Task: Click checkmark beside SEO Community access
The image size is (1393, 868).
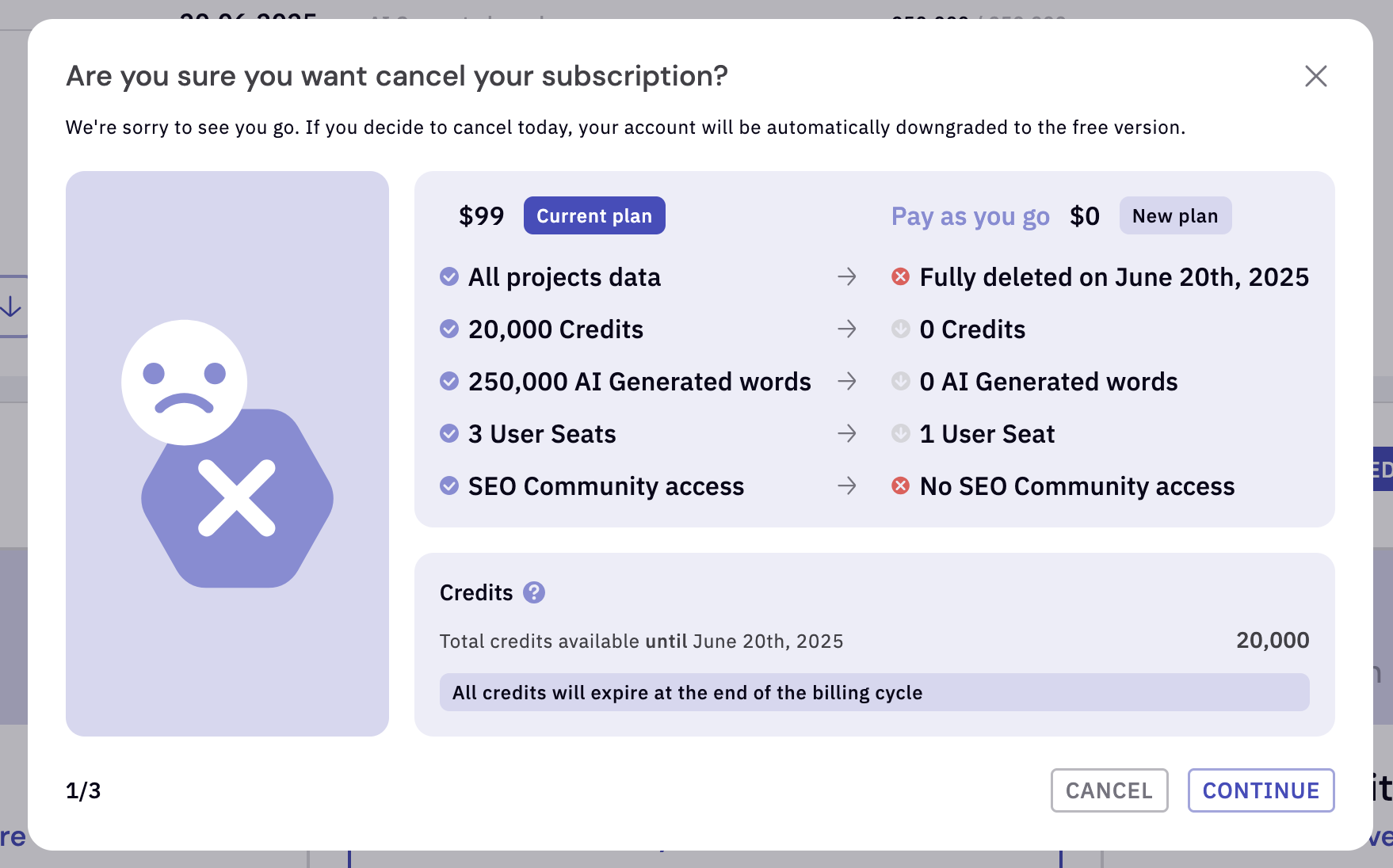Action: [449, 485]
